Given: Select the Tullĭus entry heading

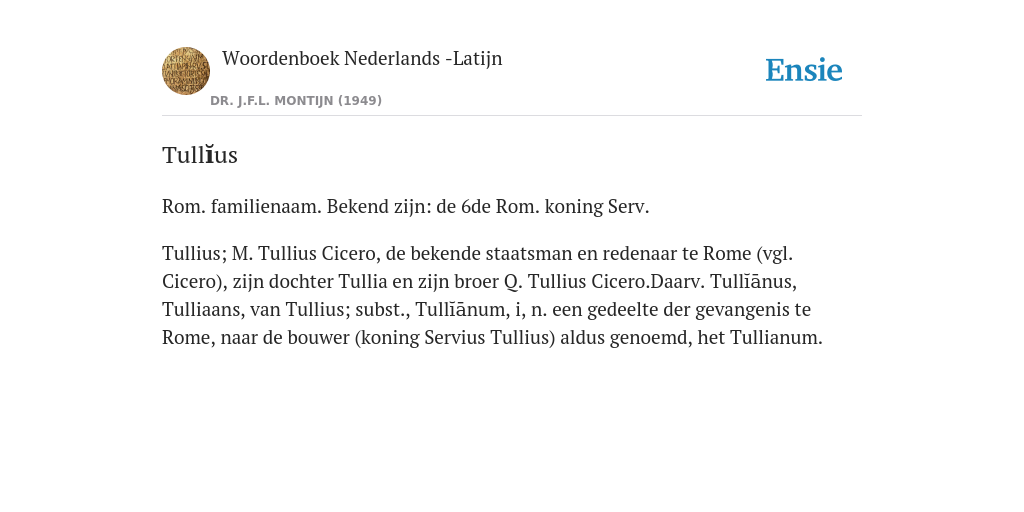Looking at the screenshot, I should click(x=200, y=155).
